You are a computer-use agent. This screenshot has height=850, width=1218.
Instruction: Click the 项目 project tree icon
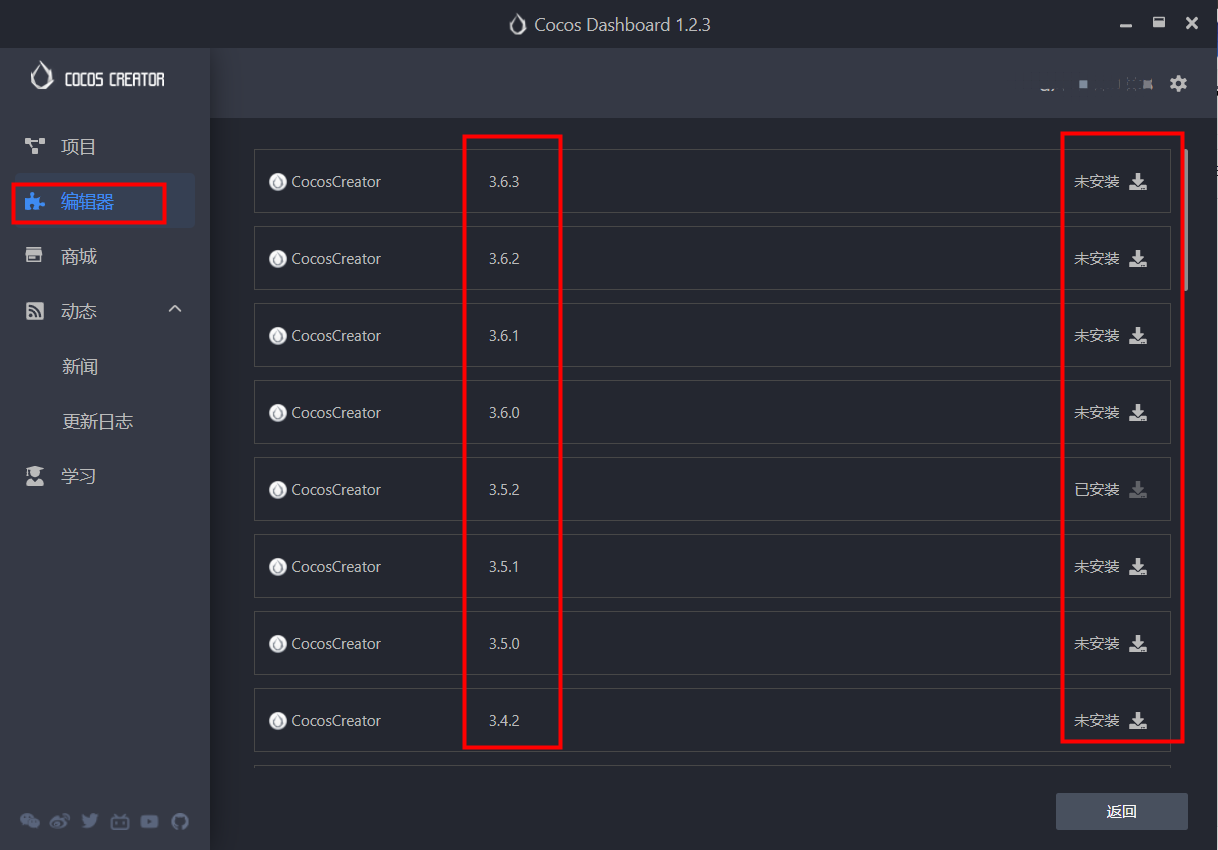tap(35, 147)
